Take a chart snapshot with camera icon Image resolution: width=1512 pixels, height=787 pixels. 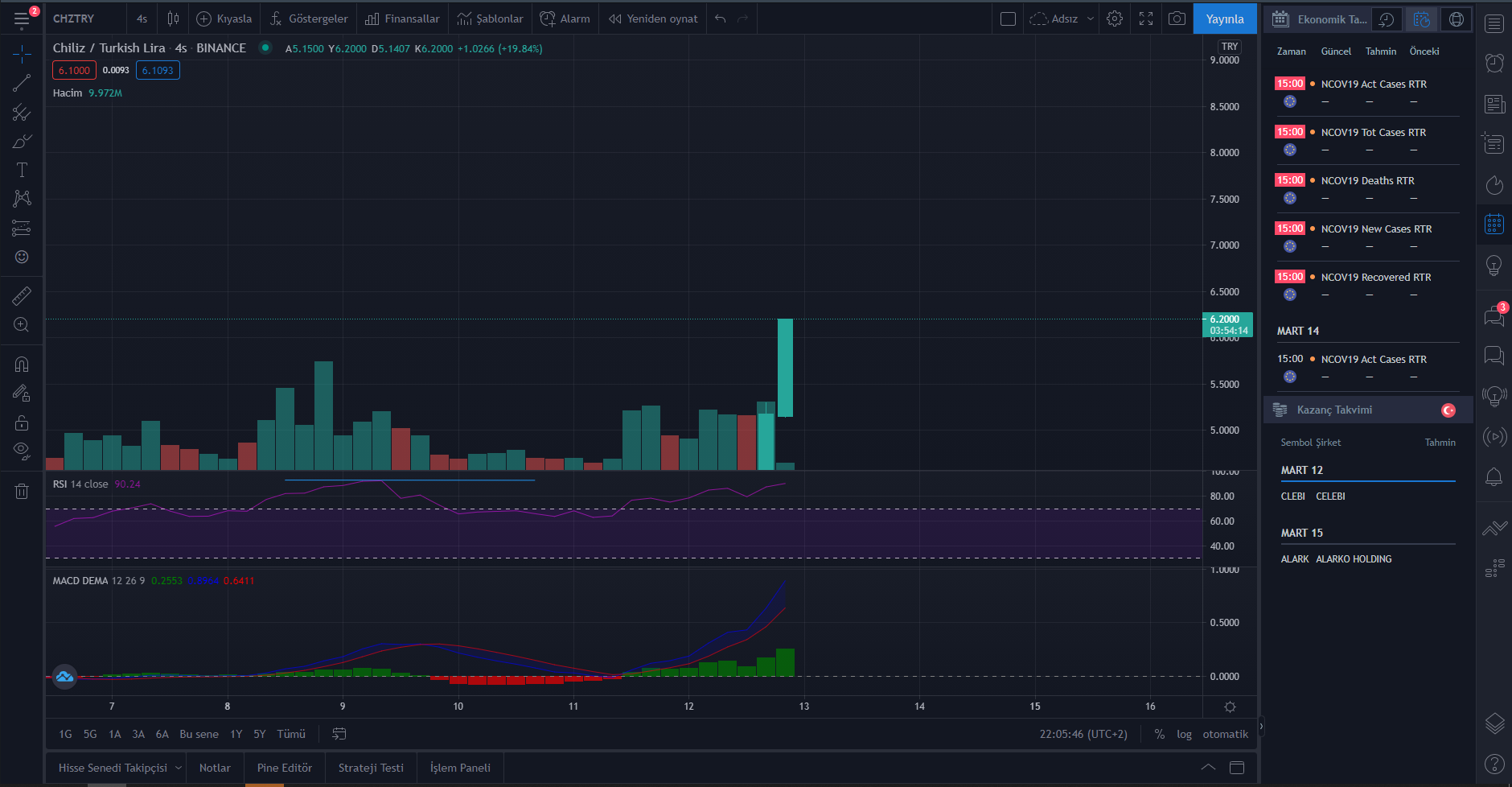pos(1177,19)
